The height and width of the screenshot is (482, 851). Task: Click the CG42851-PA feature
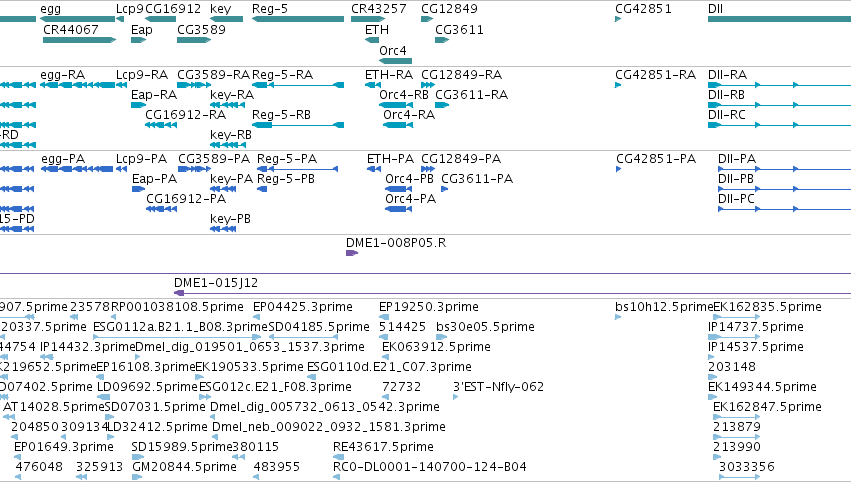(x=619, y=169)
